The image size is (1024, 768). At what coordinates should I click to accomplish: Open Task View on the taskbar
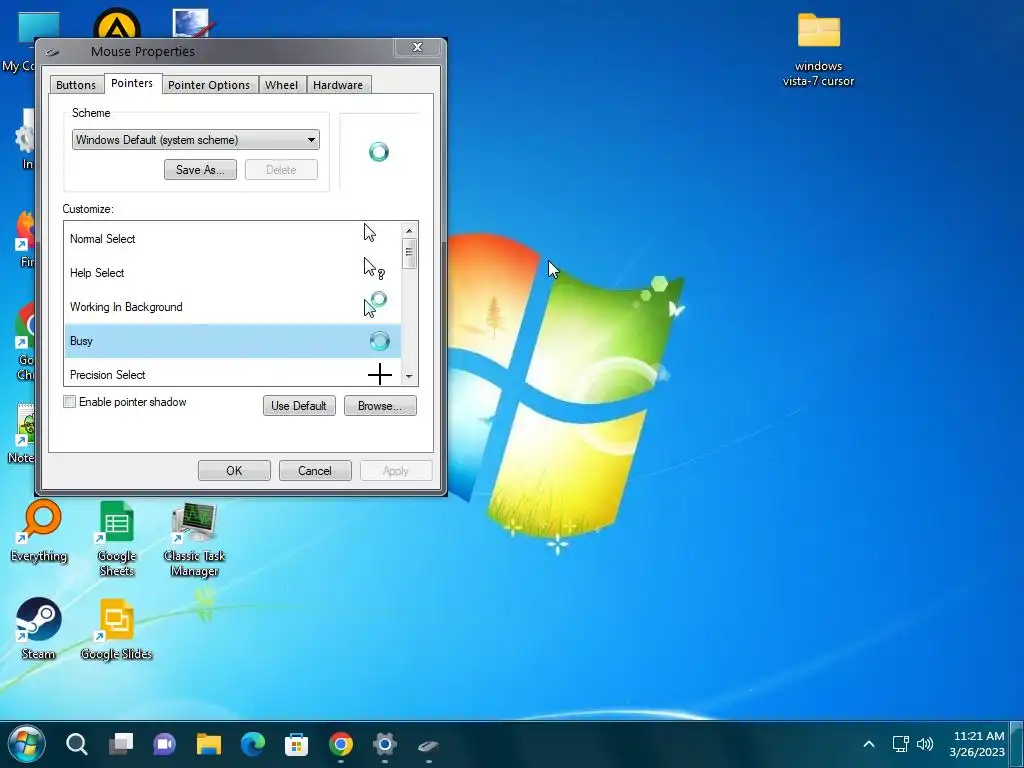point(121,744)
